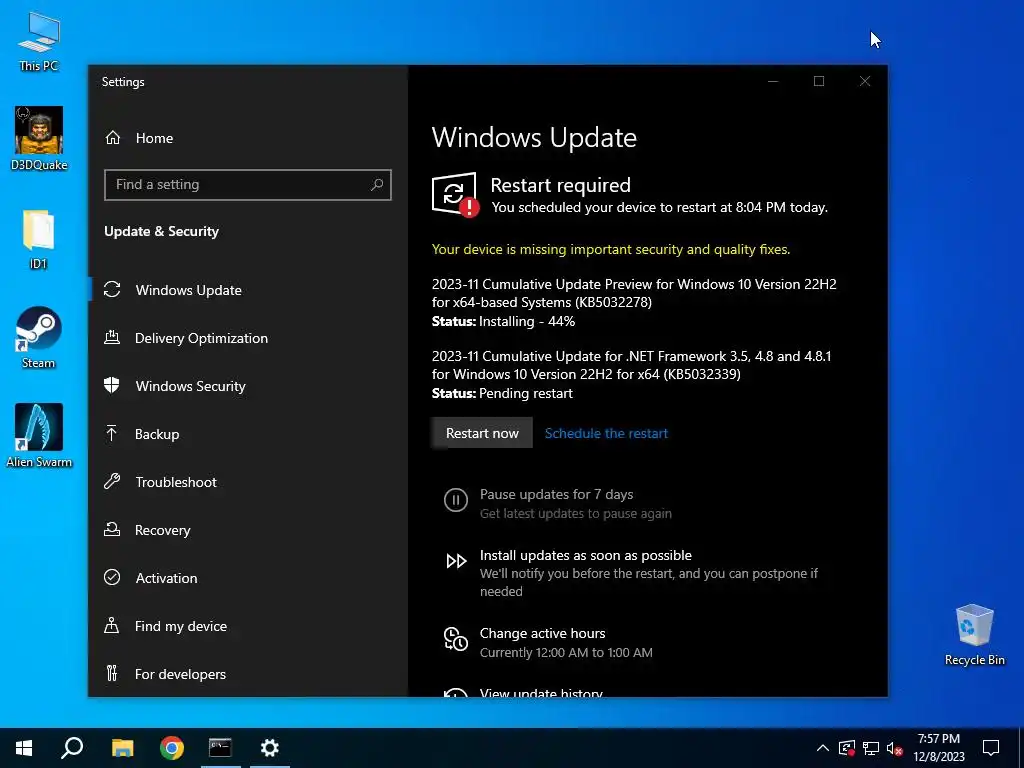
Task: Click the Activation checkmark circle icon
Action: [x=112, y=577]
